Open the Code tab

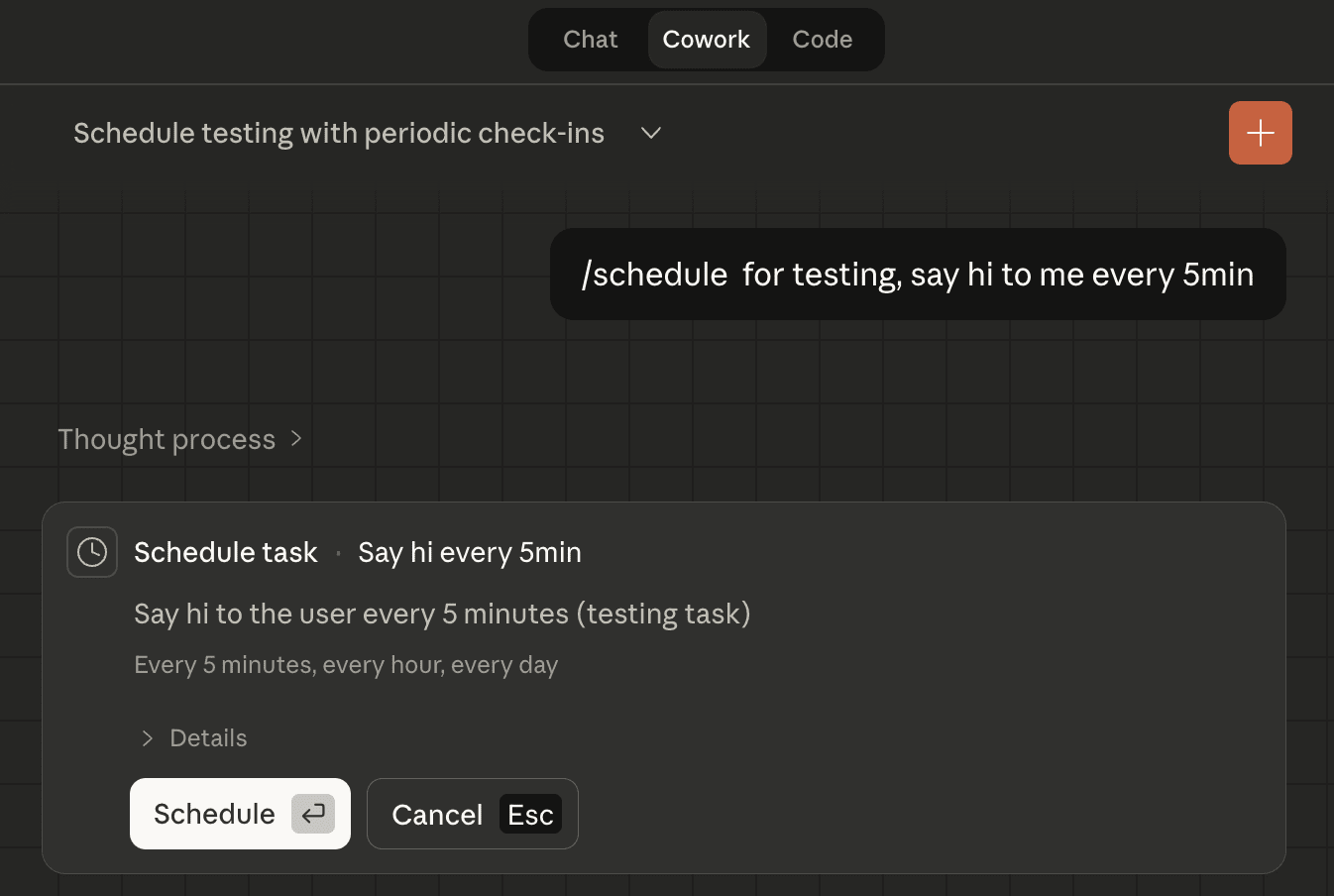(823, 40)
